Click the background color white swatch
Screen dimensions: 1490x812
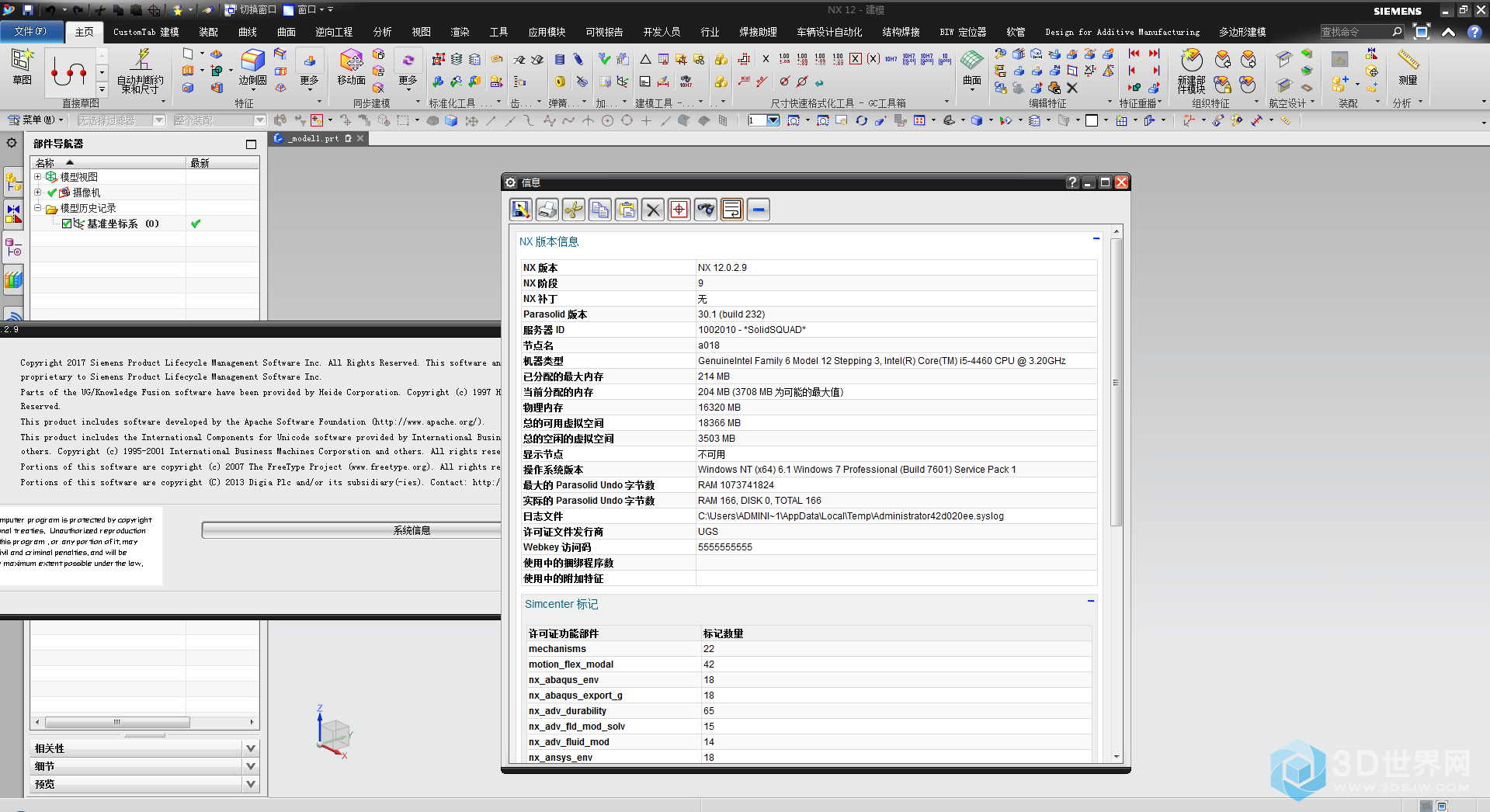coord(1091,120)
